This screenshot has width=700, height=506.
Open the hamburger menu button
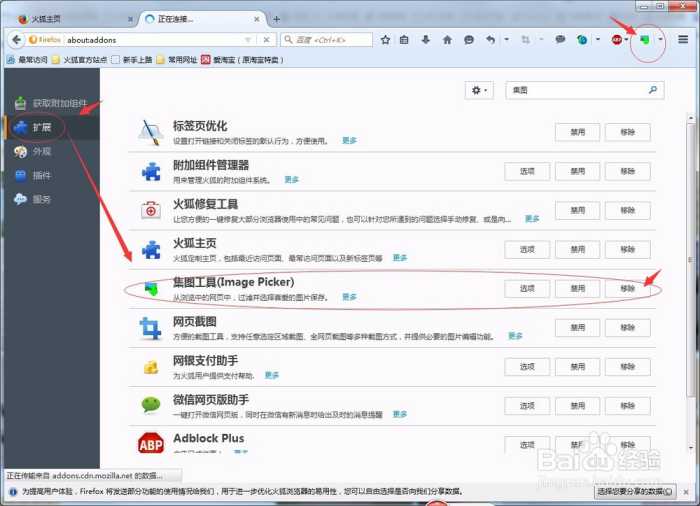point(683,39)
